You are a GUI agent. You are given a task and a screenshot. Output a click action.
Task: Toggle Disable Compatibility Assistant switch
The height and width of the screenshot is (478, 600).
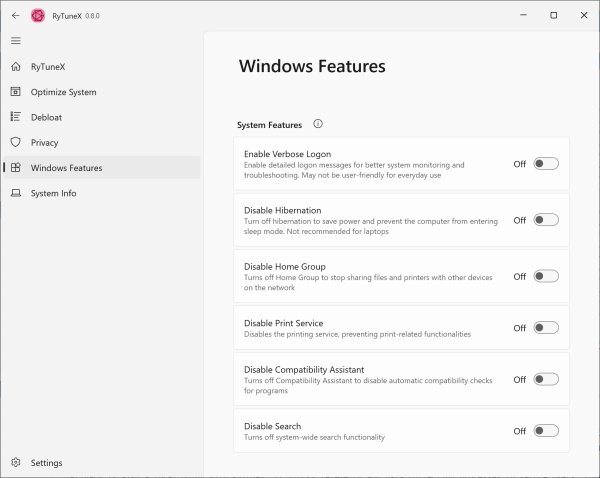pyautogui.click(x=545, y=379)
